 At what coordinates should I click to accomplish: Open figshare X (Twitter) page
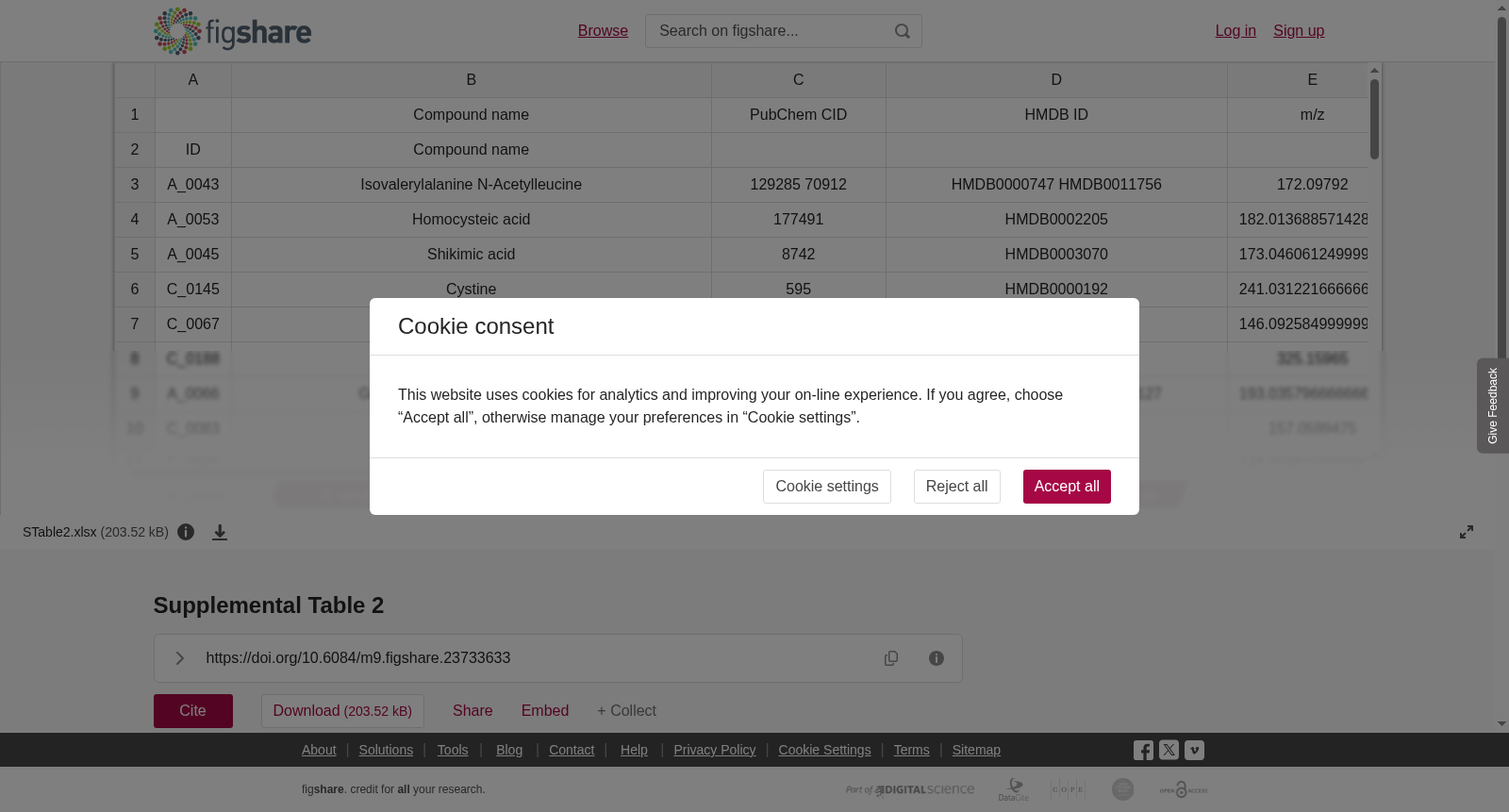coord(1169,751)
